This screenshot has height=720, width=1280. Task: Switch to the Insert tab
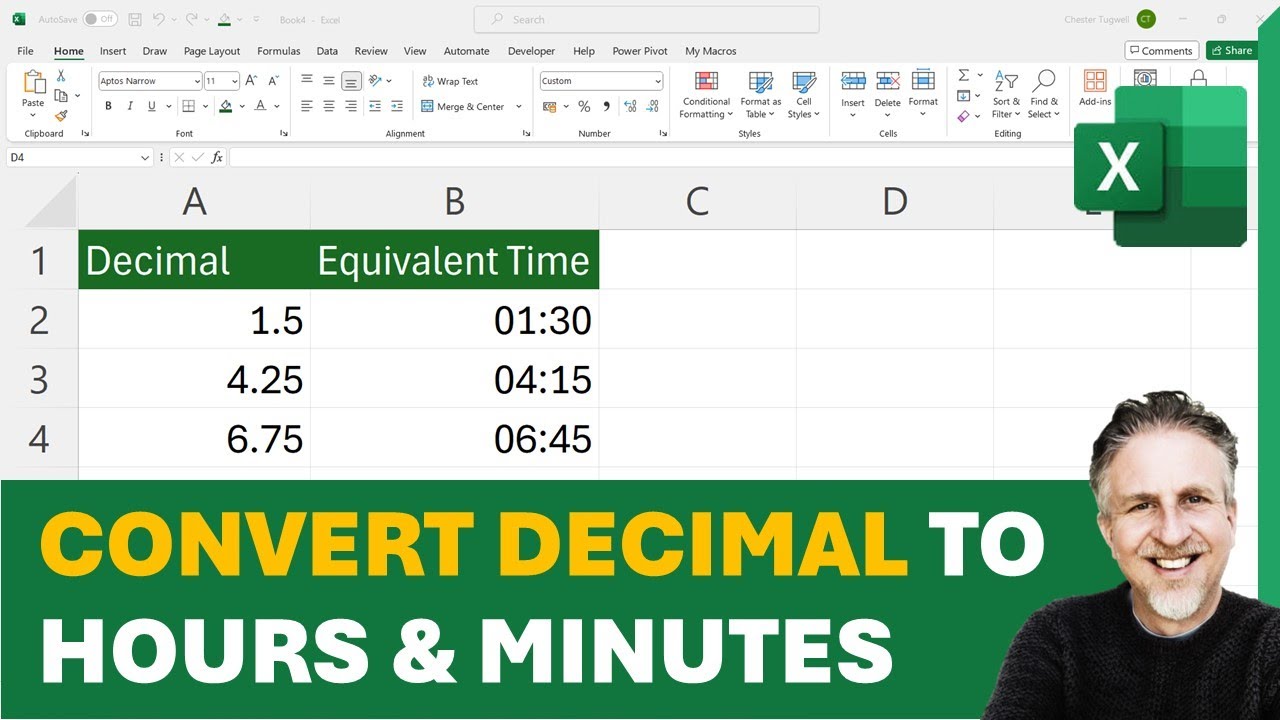pos(113,51)
